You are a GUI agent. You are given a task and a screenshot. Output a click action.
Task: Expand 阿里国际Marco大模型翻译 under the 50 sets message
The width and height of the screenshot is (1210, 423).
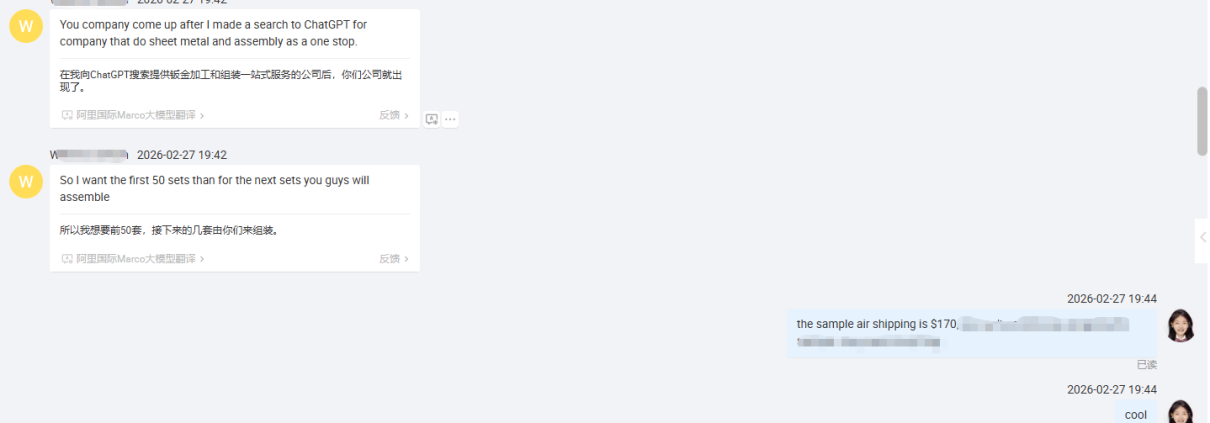(140, 259)
